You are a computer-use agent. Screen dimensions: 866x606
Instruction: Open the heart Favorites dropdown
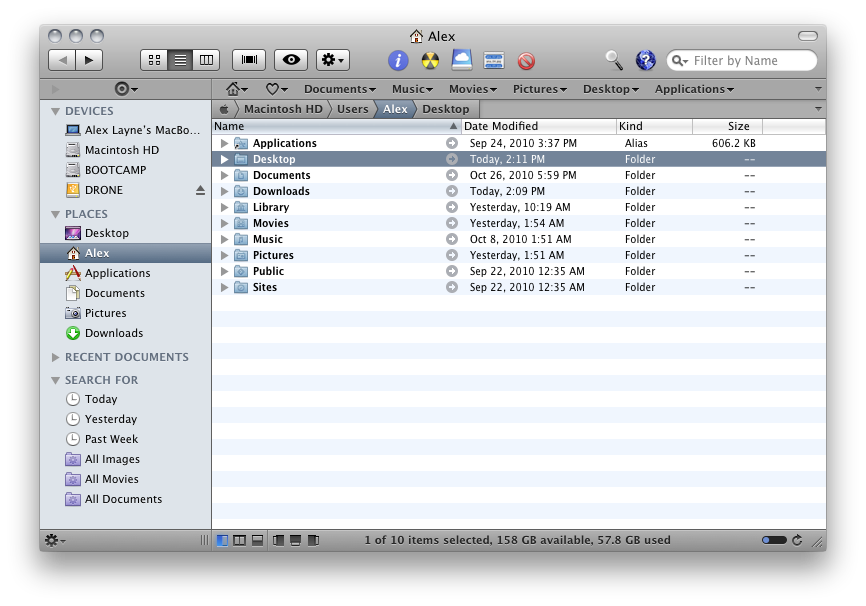point(277,89)
